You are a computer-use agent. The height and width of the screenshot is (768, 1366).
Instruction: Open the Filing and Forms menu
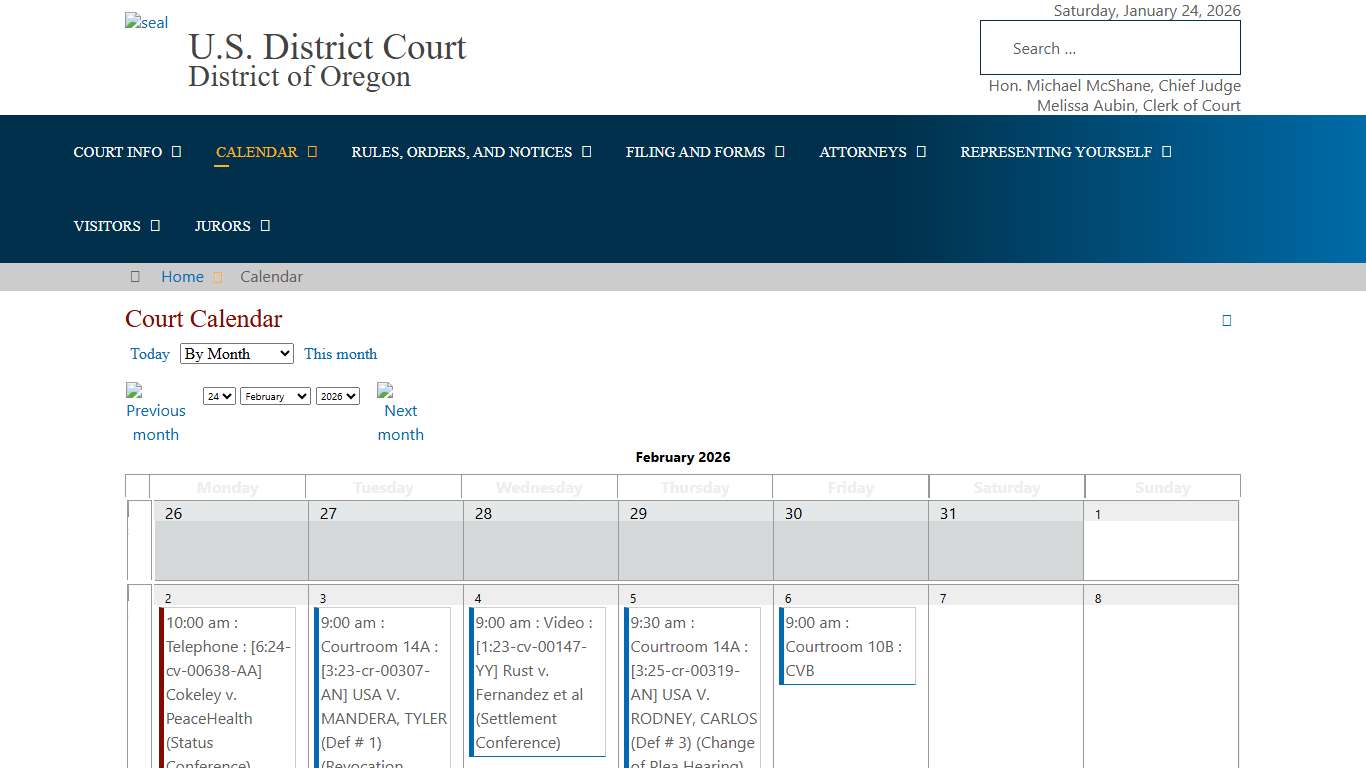click(695, 152)
